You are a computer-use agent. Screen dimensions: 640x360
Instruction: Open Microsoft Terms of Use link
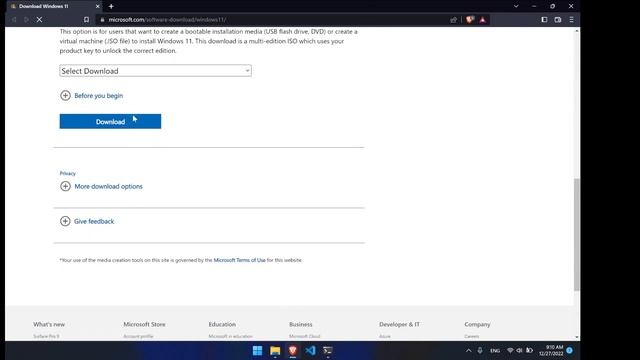click(240, 260)
